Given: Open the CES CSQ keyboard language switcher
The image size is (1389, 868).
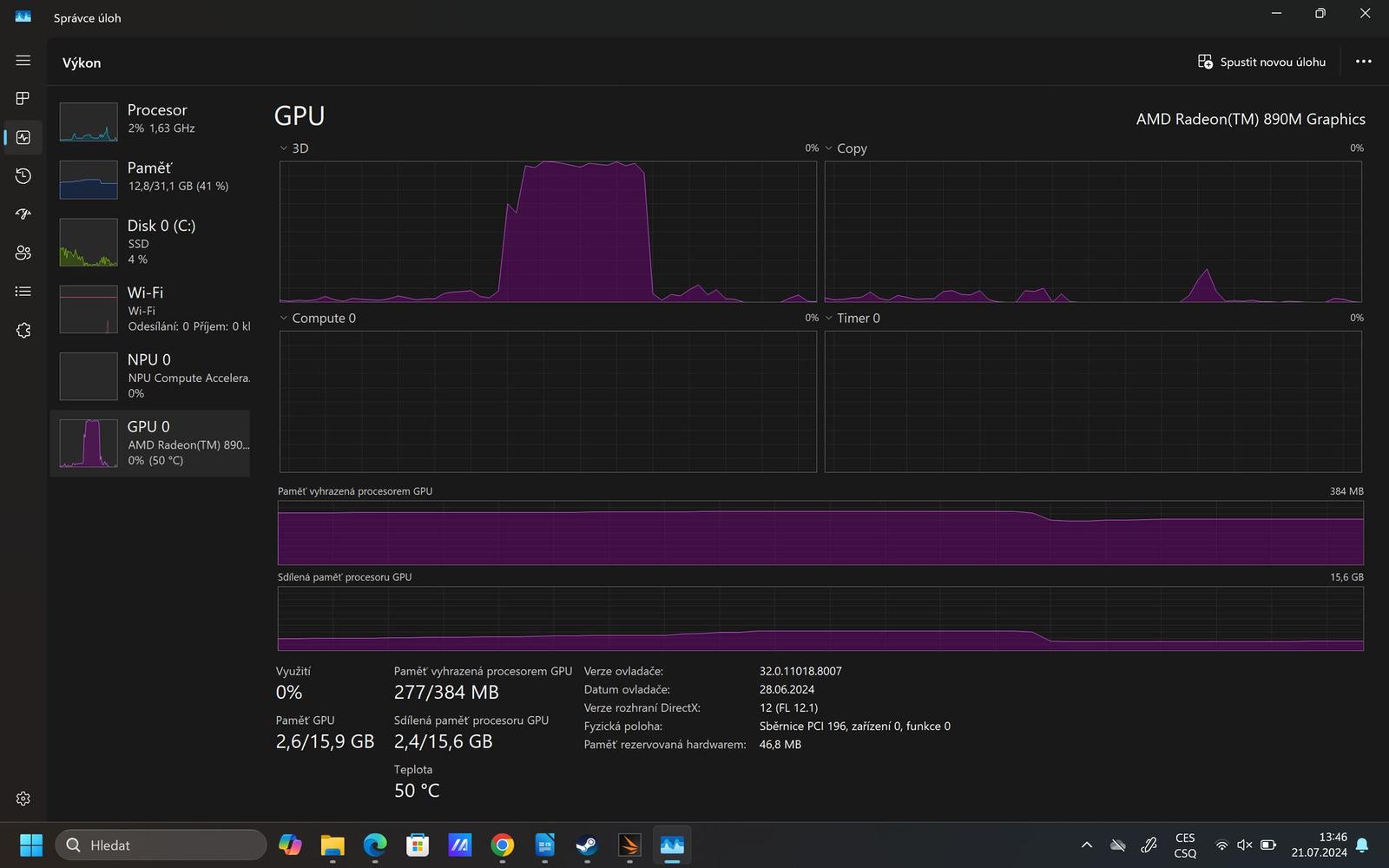Looking at the screenshot, I should point(1185,845).
